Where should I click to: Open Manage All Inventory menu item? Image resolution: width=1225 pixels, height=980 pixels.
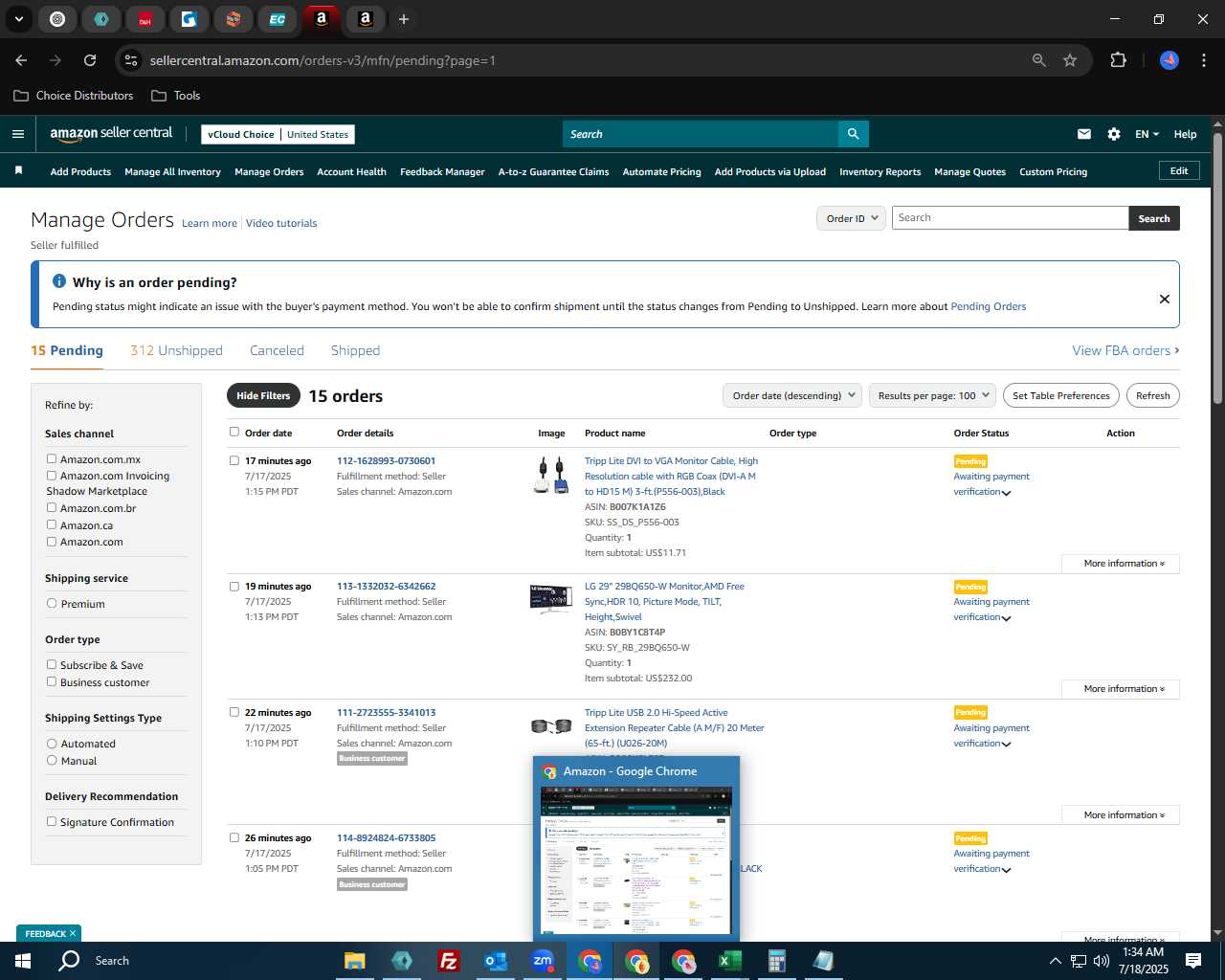click(172, 171)
